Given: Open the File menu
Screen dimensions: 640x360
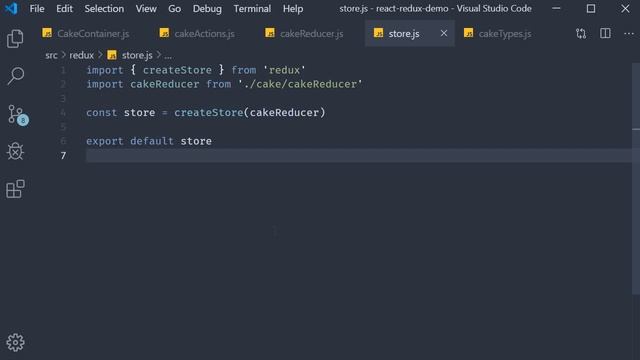Looking at the screenshot, I should (x=37, y=9).
